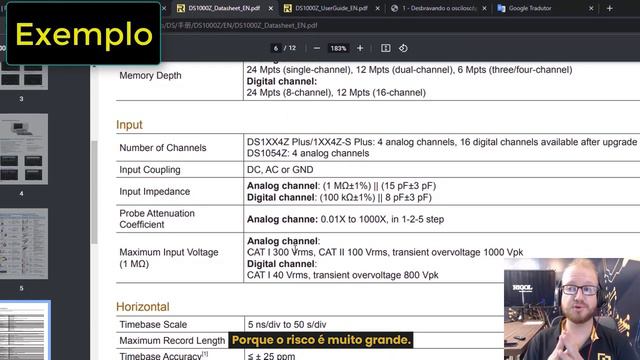
Task: Select page 5 thumbnail in sidebar
Action: (x=24, y=244)
